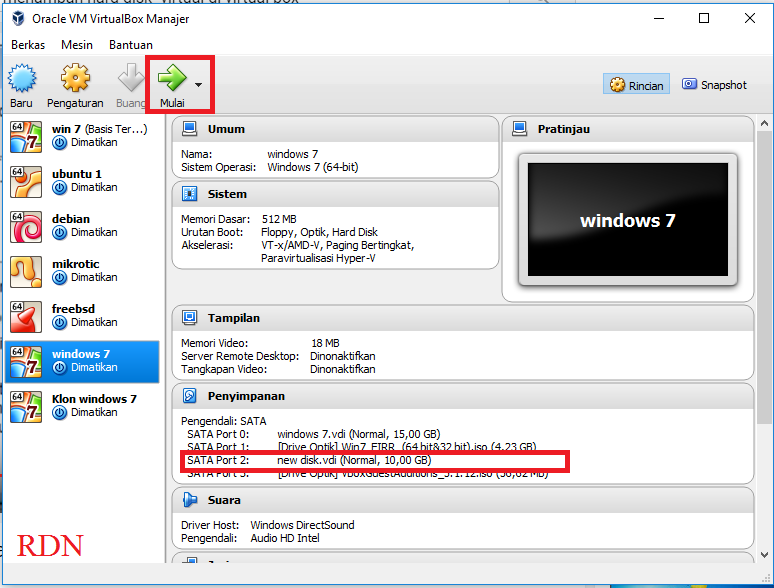The image size is (774, 588).
Task: Click the Buang discard arrow icon
Action: pos(131,78)
